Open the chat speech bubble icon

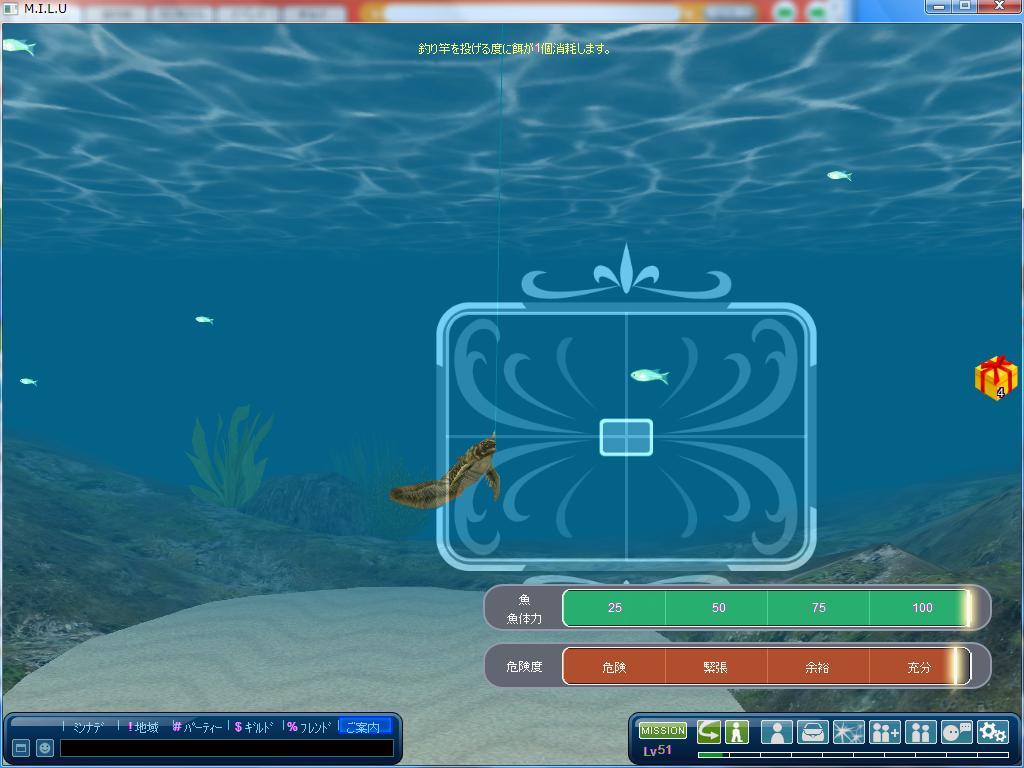pos(957,732)
